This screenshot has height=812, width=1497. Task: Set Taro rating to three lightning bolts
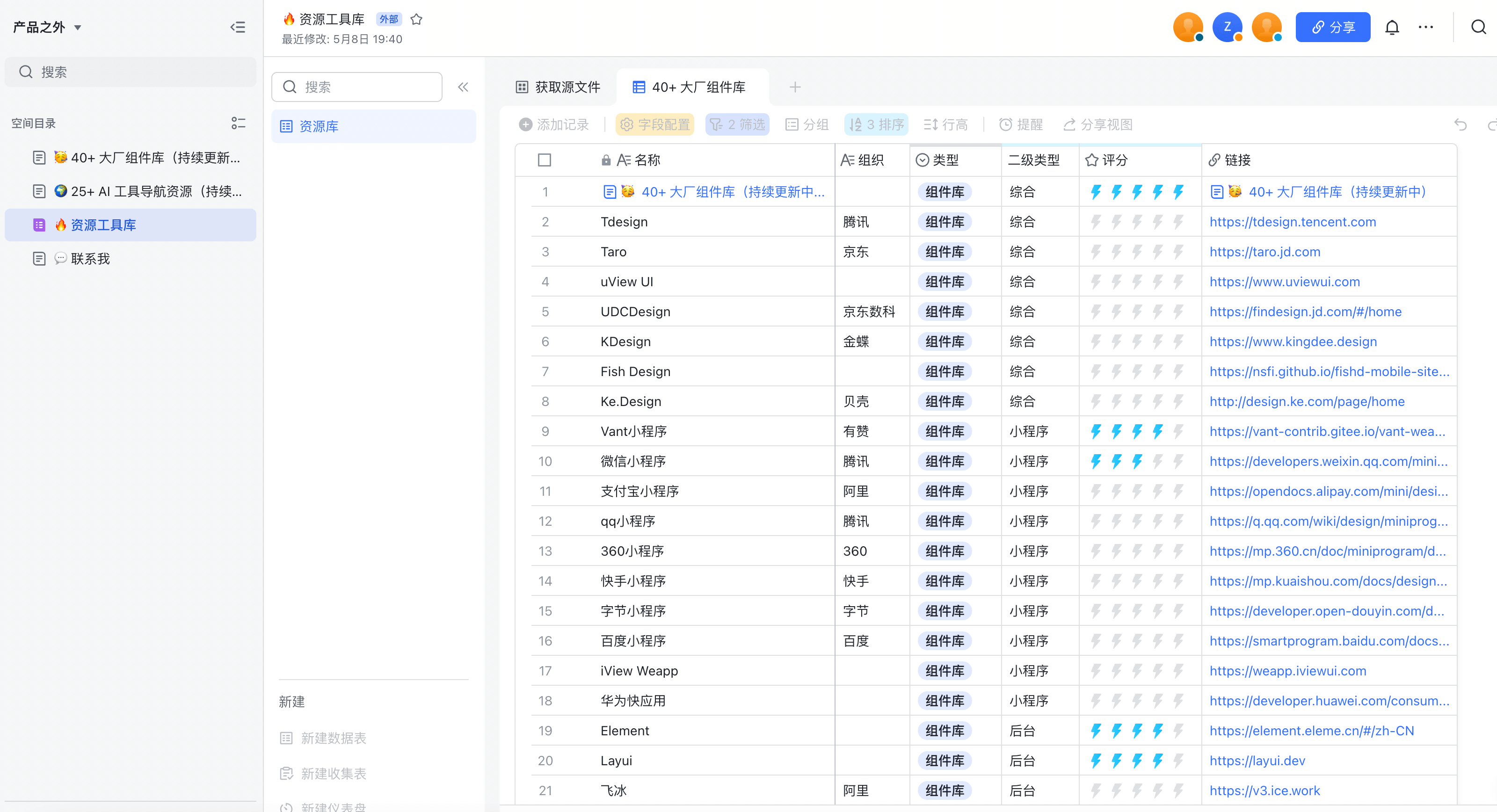coord(1137,252)
